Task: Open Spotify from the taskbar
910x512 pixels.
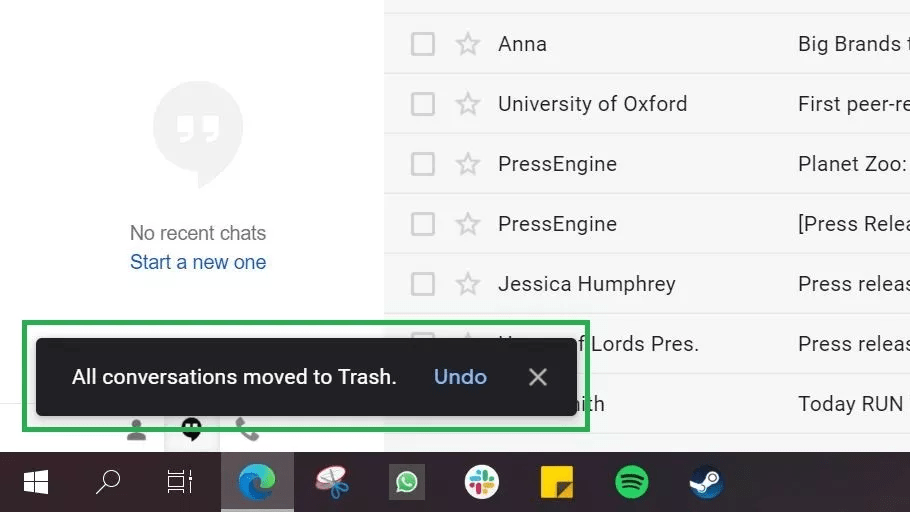Action: [x=631, y=482]
